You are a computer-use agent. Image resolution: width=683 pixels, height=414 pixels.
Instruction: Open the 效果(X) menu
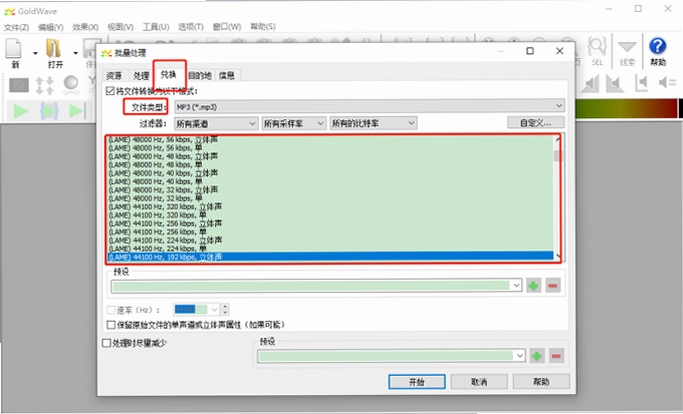tap(85, 27)
